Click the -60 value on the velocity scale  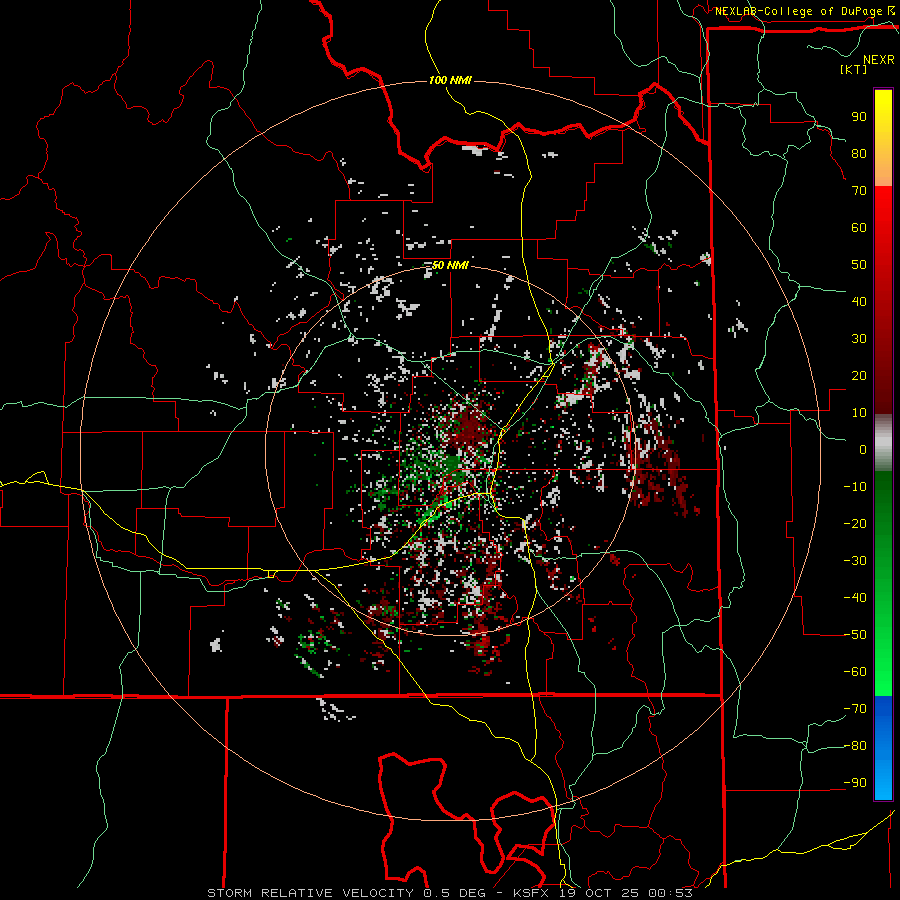pos(855,672)
